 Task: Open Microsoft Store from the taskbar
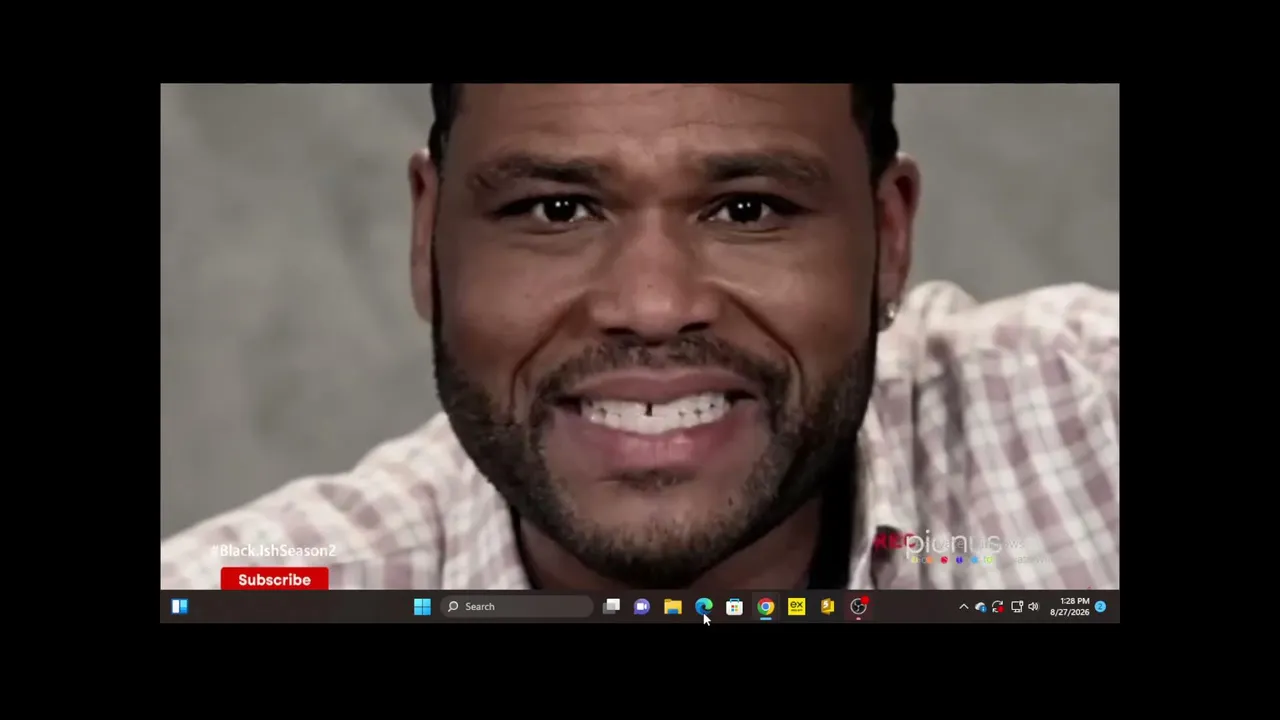734,606
